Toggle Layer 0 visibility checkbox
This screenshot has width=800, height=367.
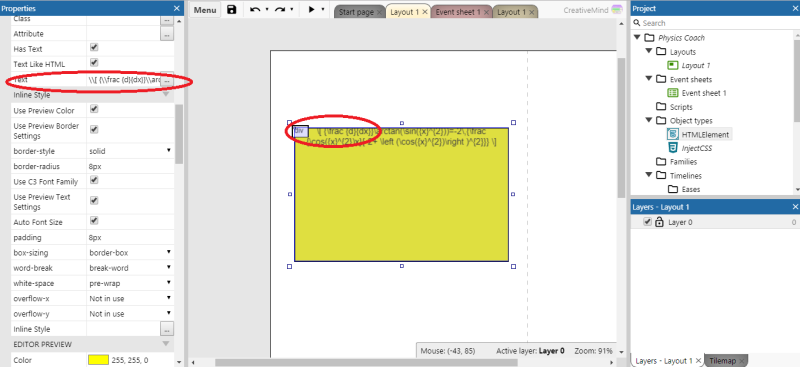(647, 222)
